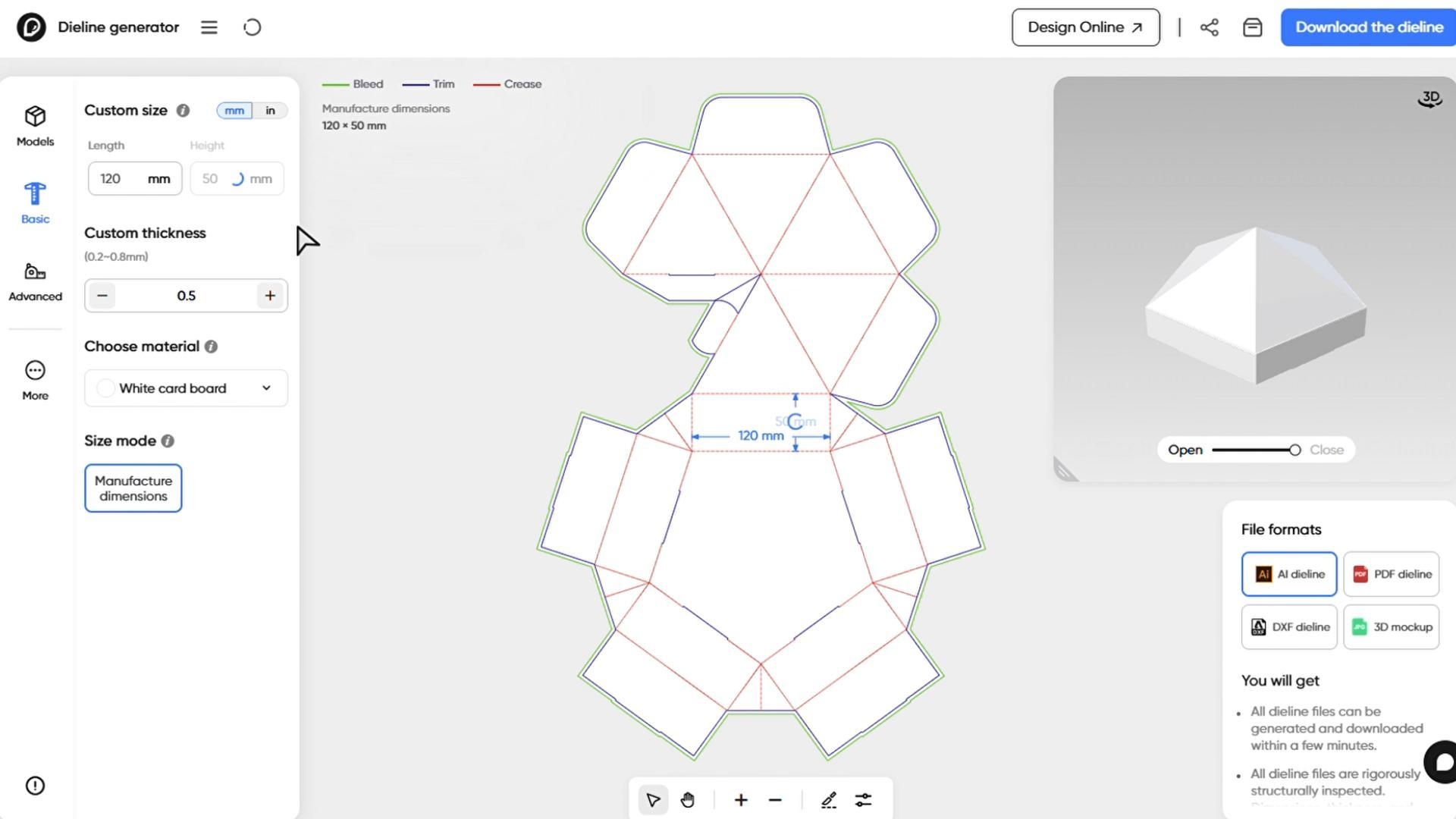Viewport: 1456px width, 819px height.
Task: Select Manufacture dimensions size mode
Action: point(133,488)
